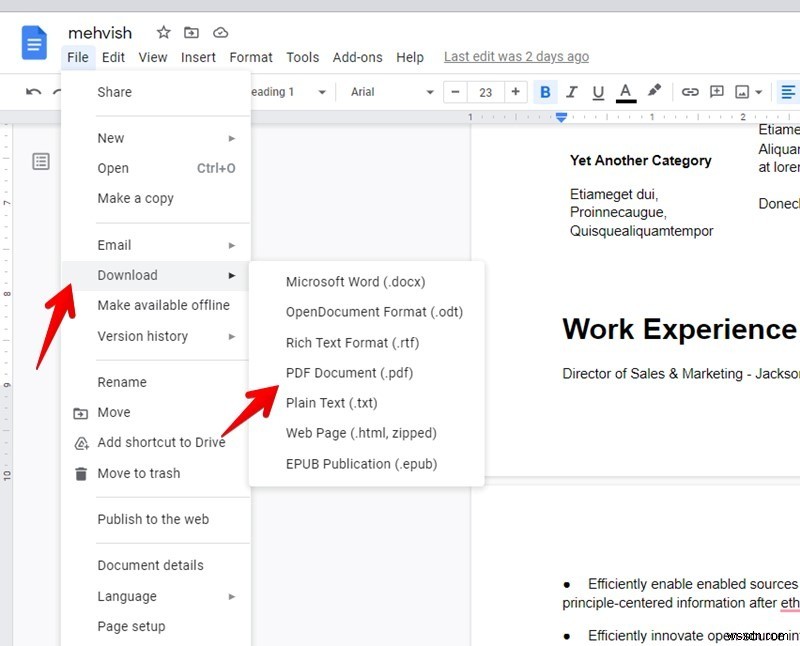Image resolution: width=800 pixels, height=646 pixels.
Task: Insert a link with chain icon
Action: pos(690,92)
